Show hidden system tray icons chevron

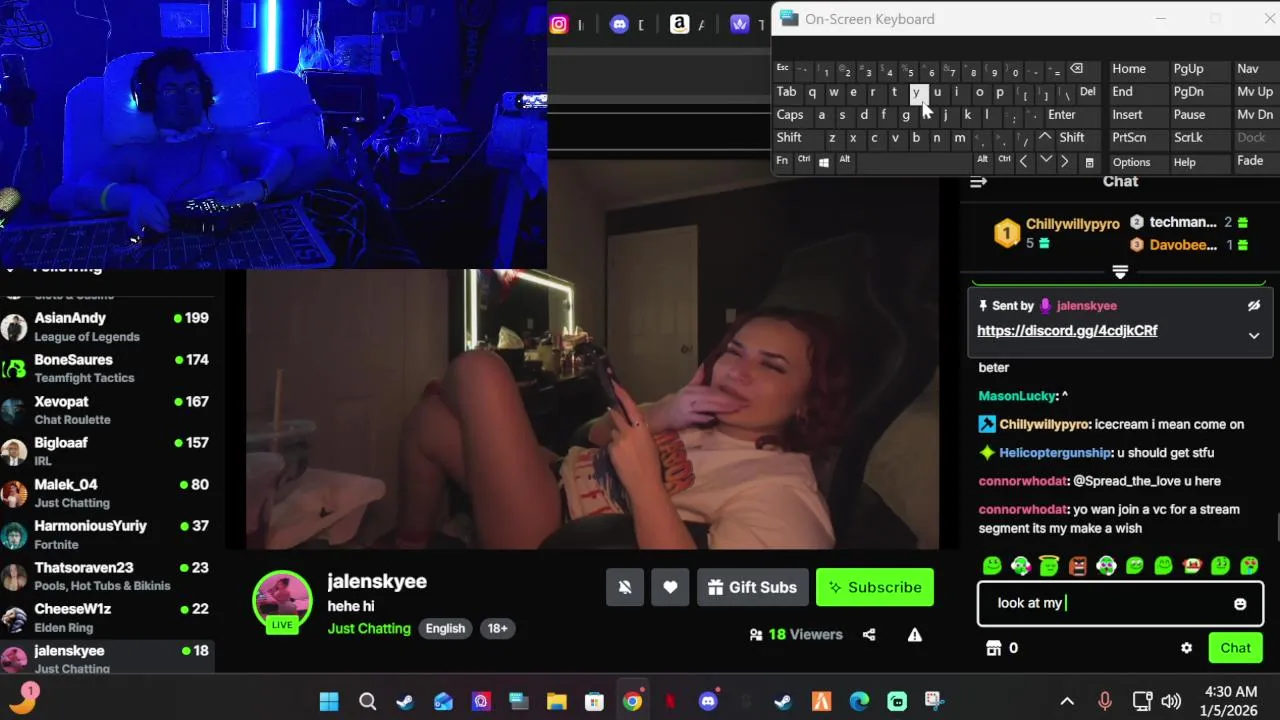1067,702
